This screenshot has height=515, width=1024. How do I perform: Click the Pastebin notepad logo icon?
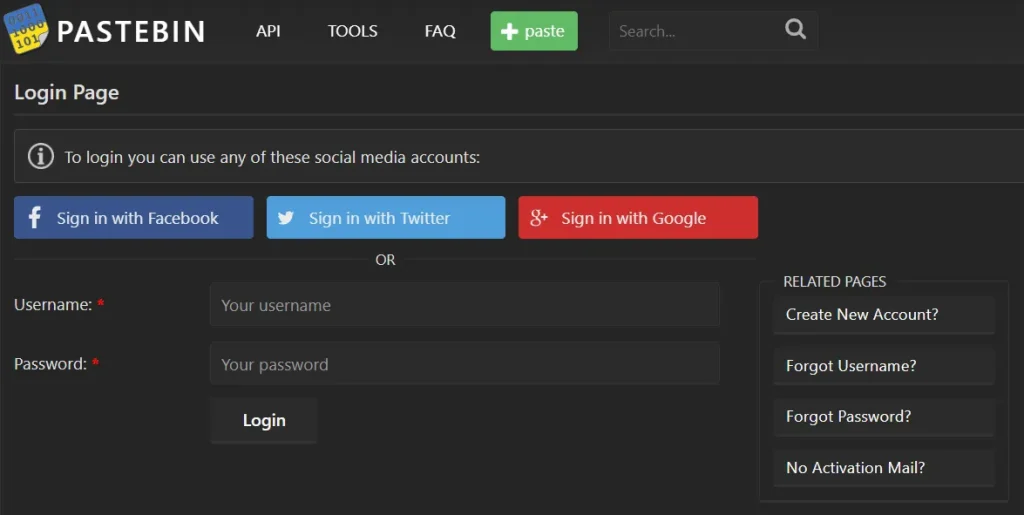coord(26,29)
